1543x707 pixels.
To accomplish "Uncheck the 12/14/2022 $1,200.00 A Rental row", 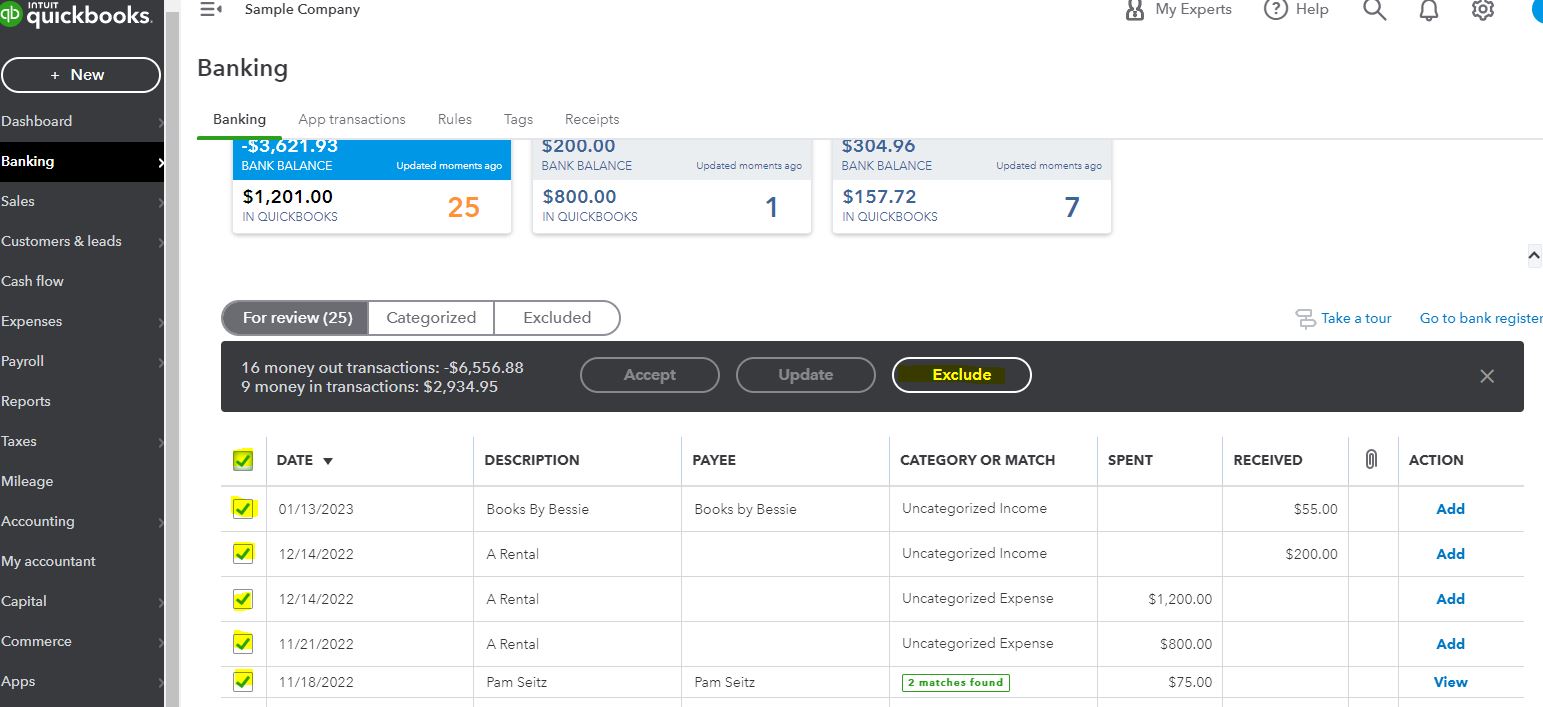I will tap(243, 599).
